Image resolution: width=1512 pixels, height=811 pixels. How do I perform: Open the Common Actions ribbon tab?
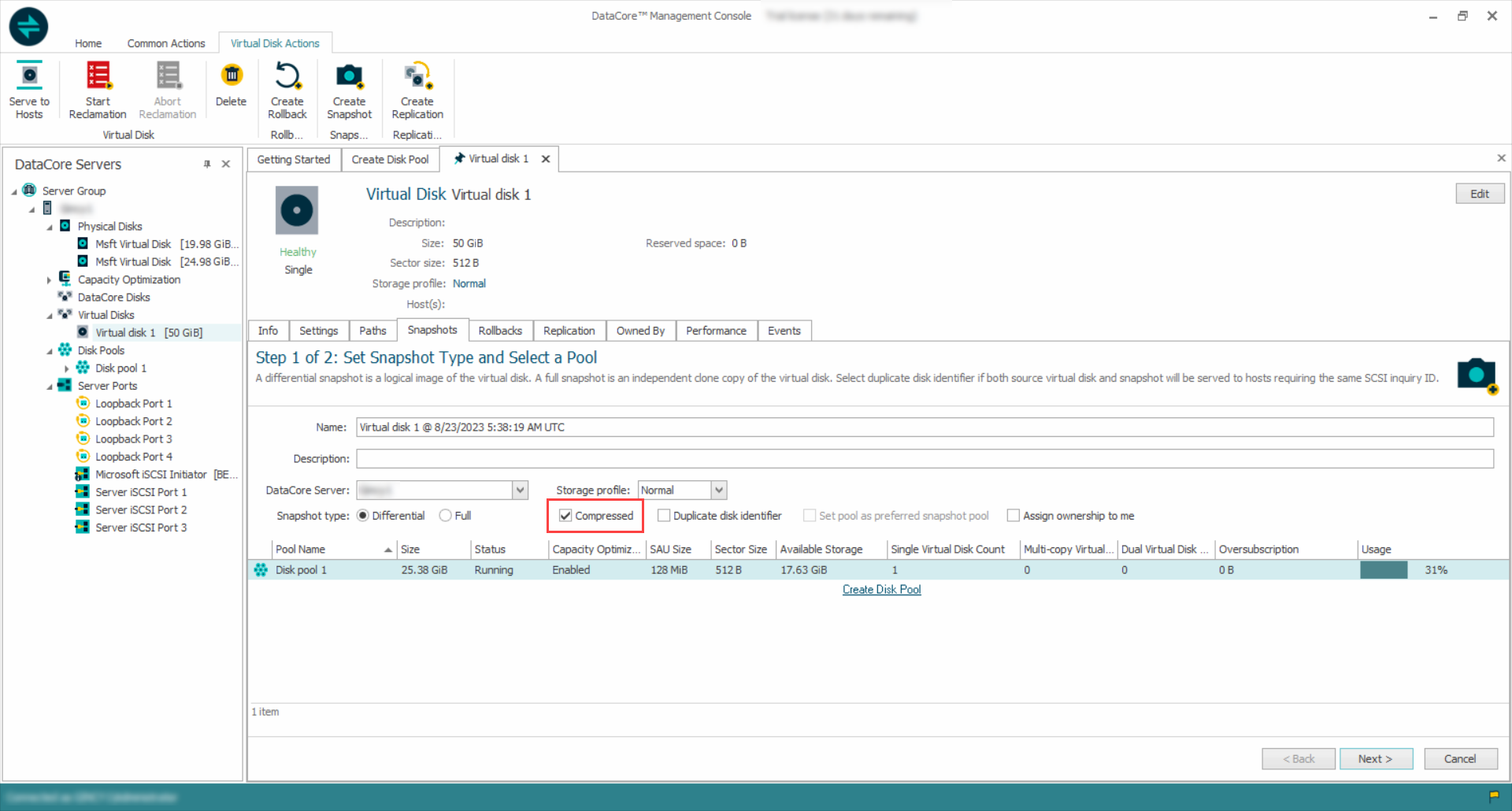click(x=166, y=43)
